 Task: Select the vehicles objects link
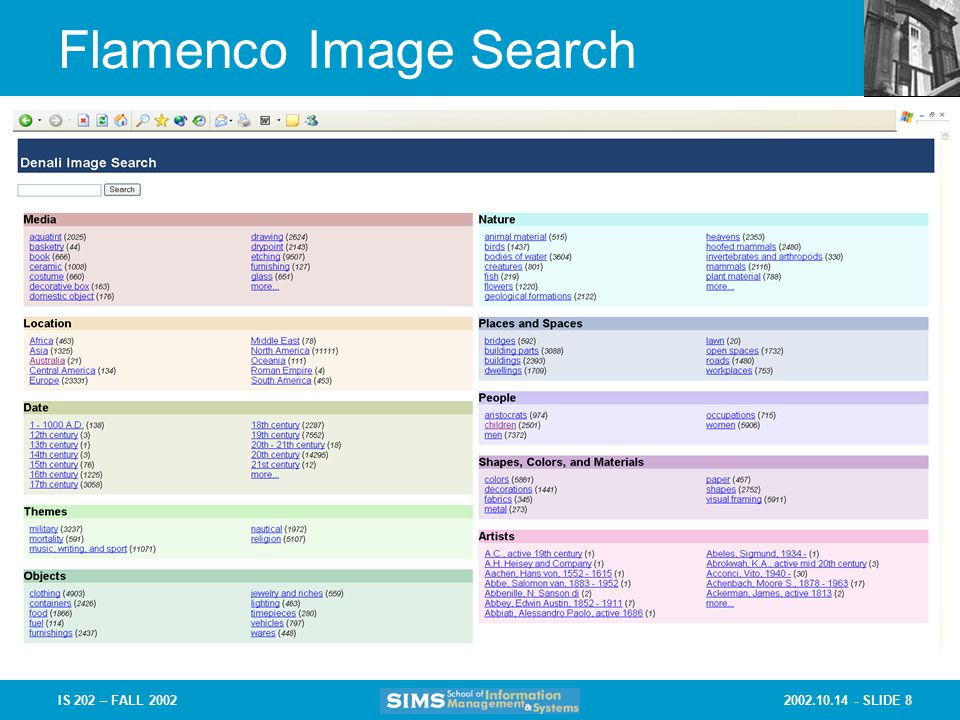click(267, 623)
